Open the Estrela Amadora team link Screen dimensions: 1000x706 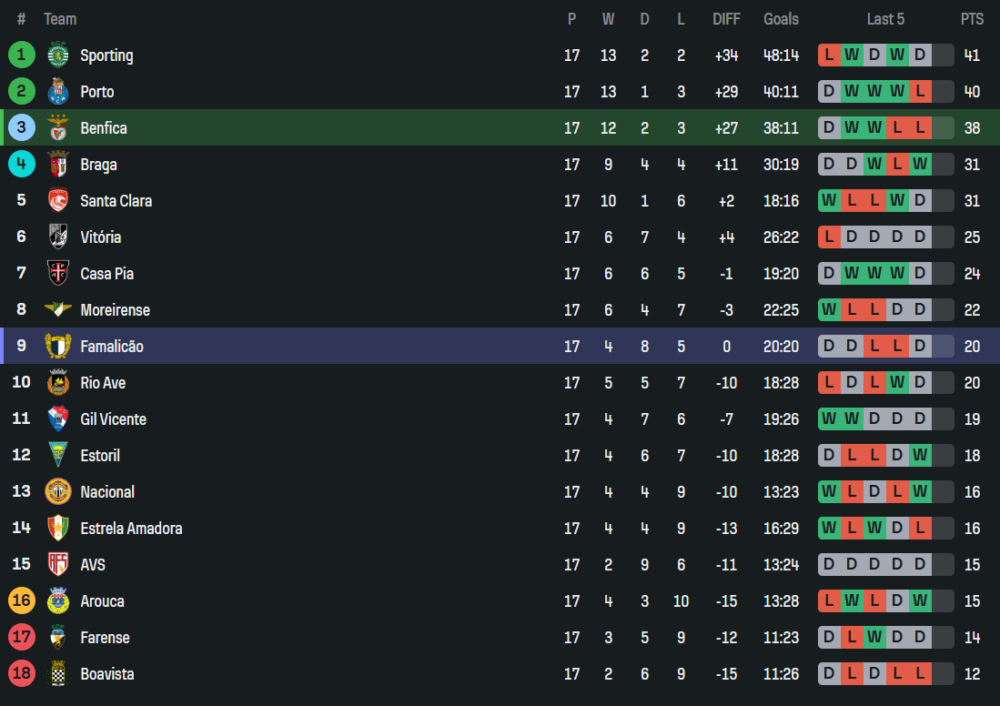pyautogui.click(x=131, y=528)
